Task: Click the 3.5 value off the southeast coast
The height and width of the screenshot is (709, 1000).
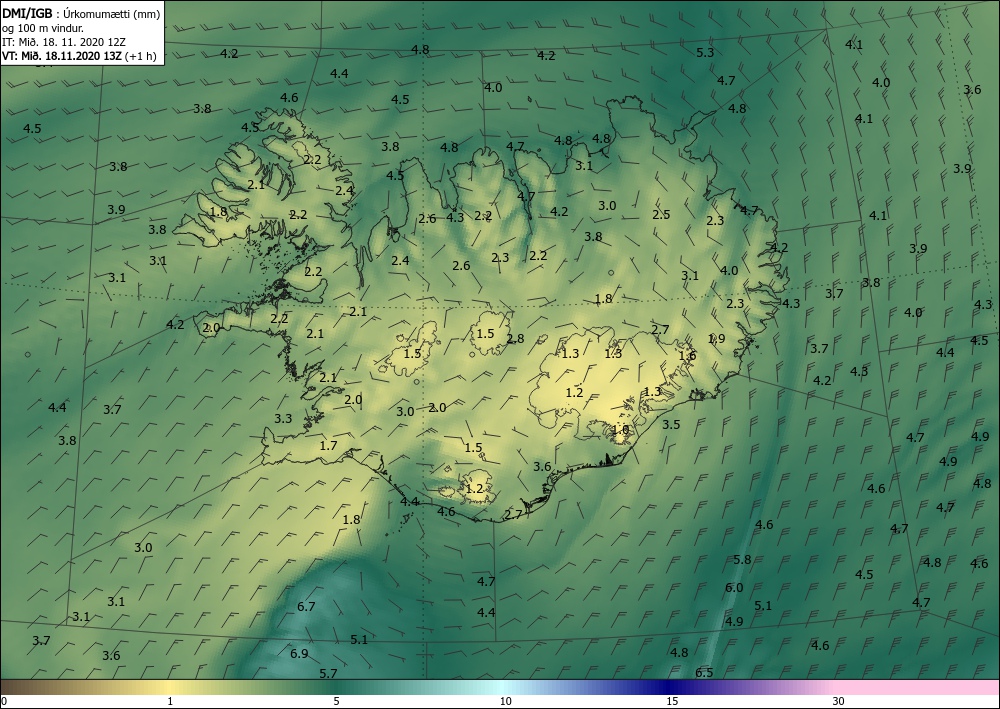Action: (x=671, y=425)
